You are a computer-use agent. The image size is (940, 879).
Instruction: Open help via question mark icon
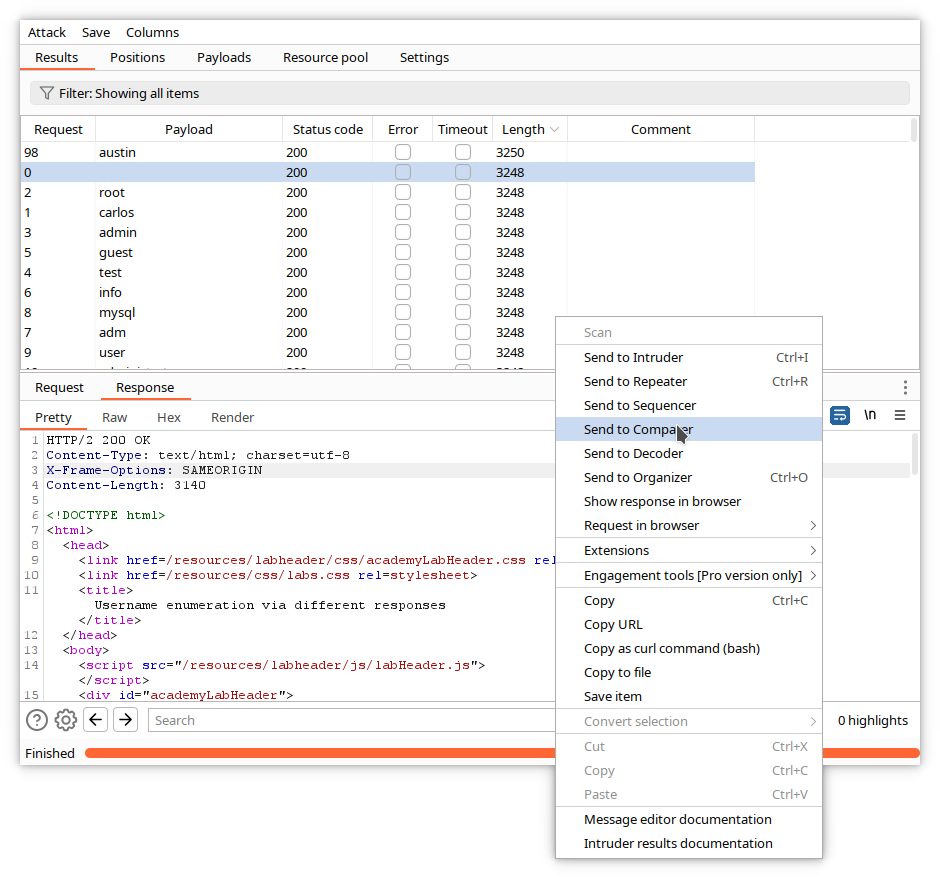(x=37, y=720)
